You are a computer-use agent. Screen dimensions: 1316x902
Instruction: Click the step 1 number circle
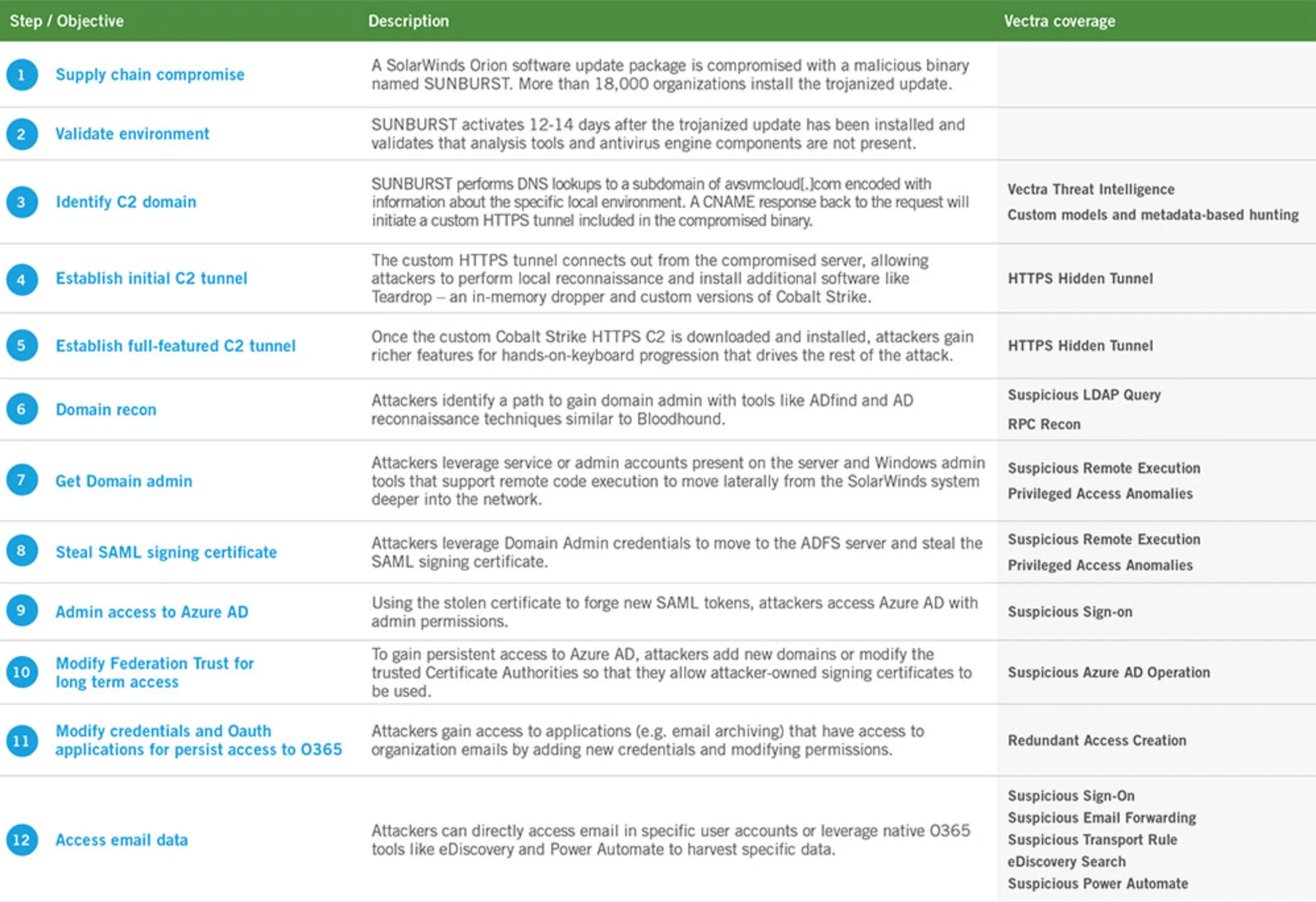click(x=22, y=75)
